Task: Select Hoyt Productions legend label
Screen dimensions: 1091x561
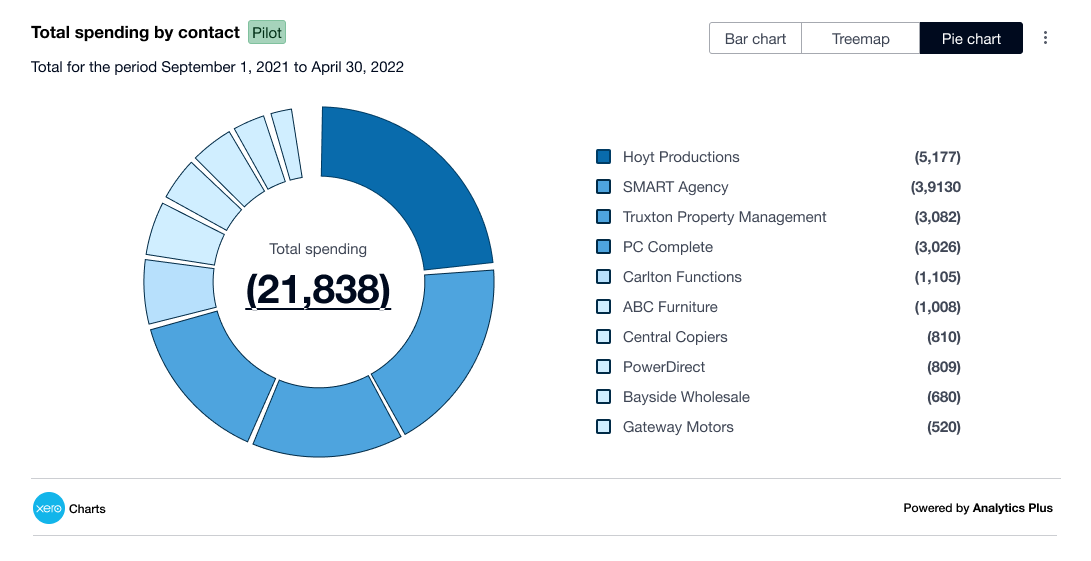Action: point(681,157)
